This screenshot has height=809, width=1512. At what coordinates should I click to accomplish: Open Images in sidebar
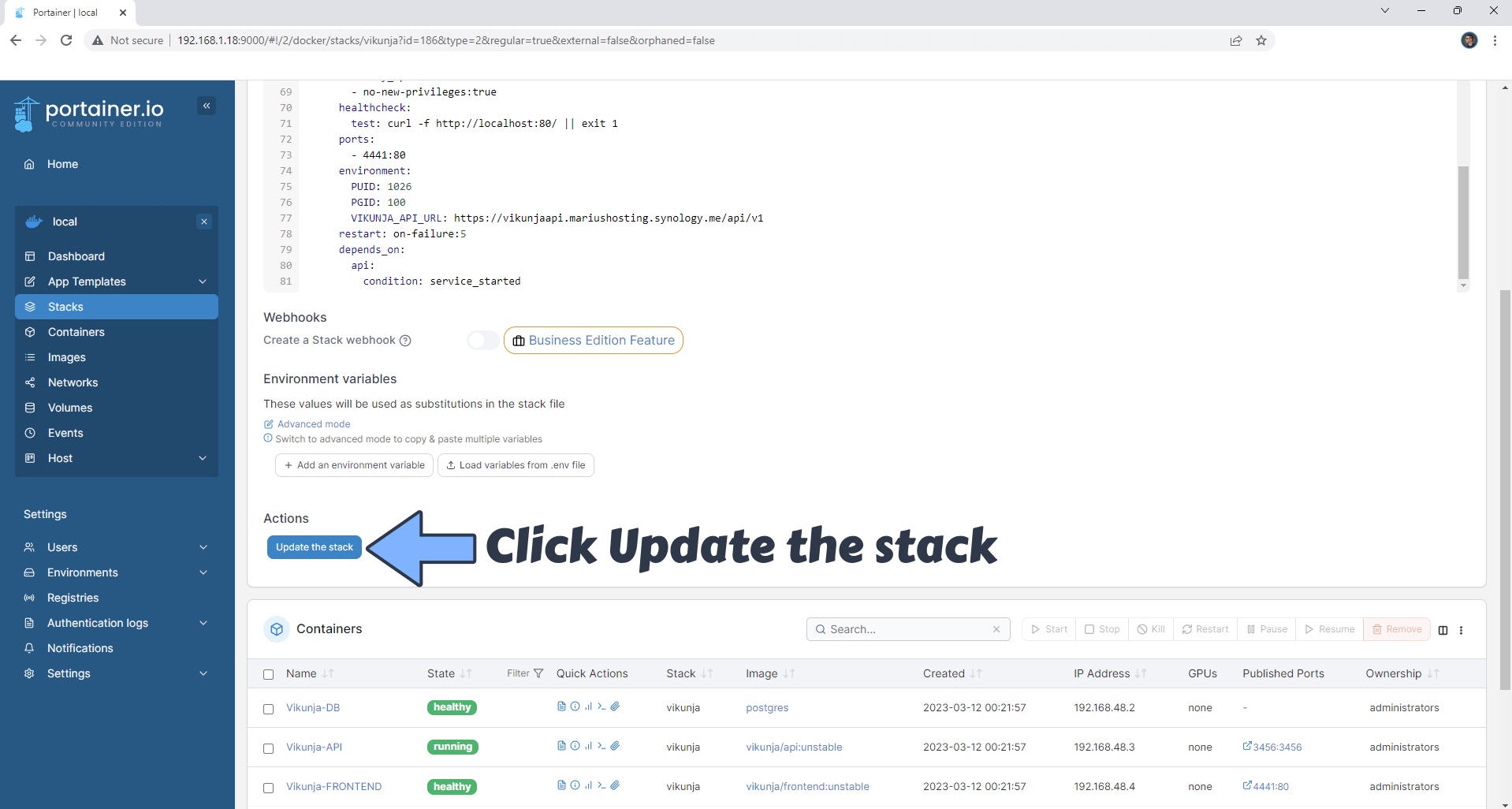point(117,357)
